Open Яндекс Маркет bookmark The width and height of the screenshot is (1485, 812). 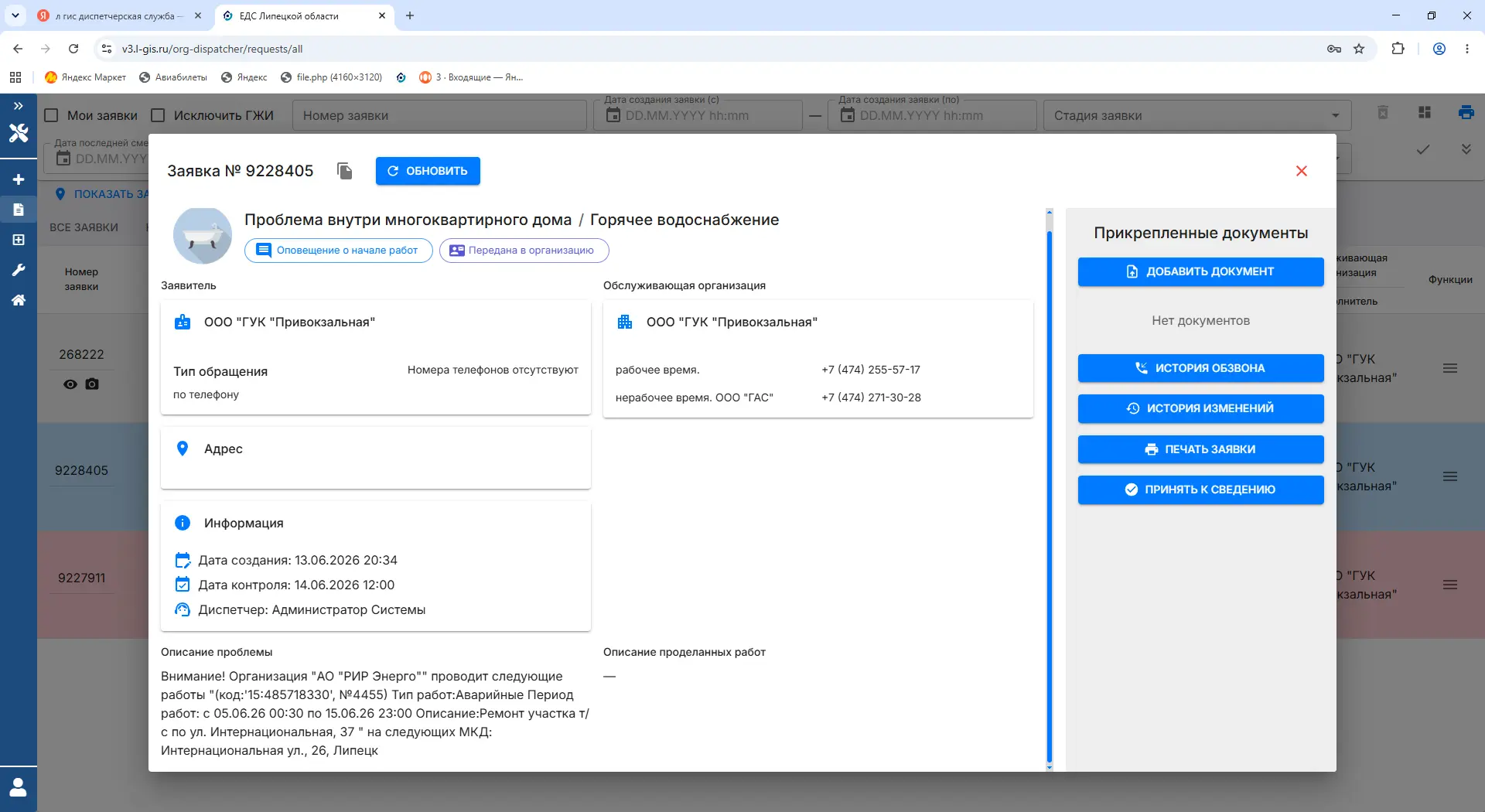(85, 77)
